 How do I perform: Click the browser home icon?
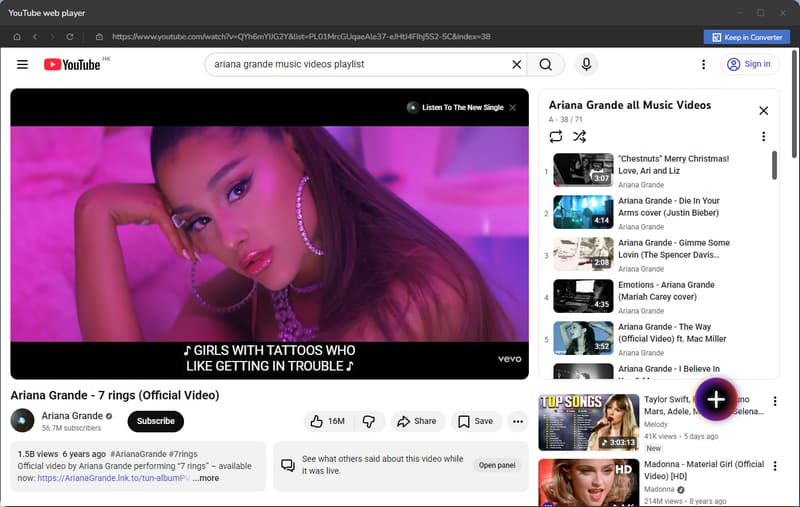tap(17, 37)
